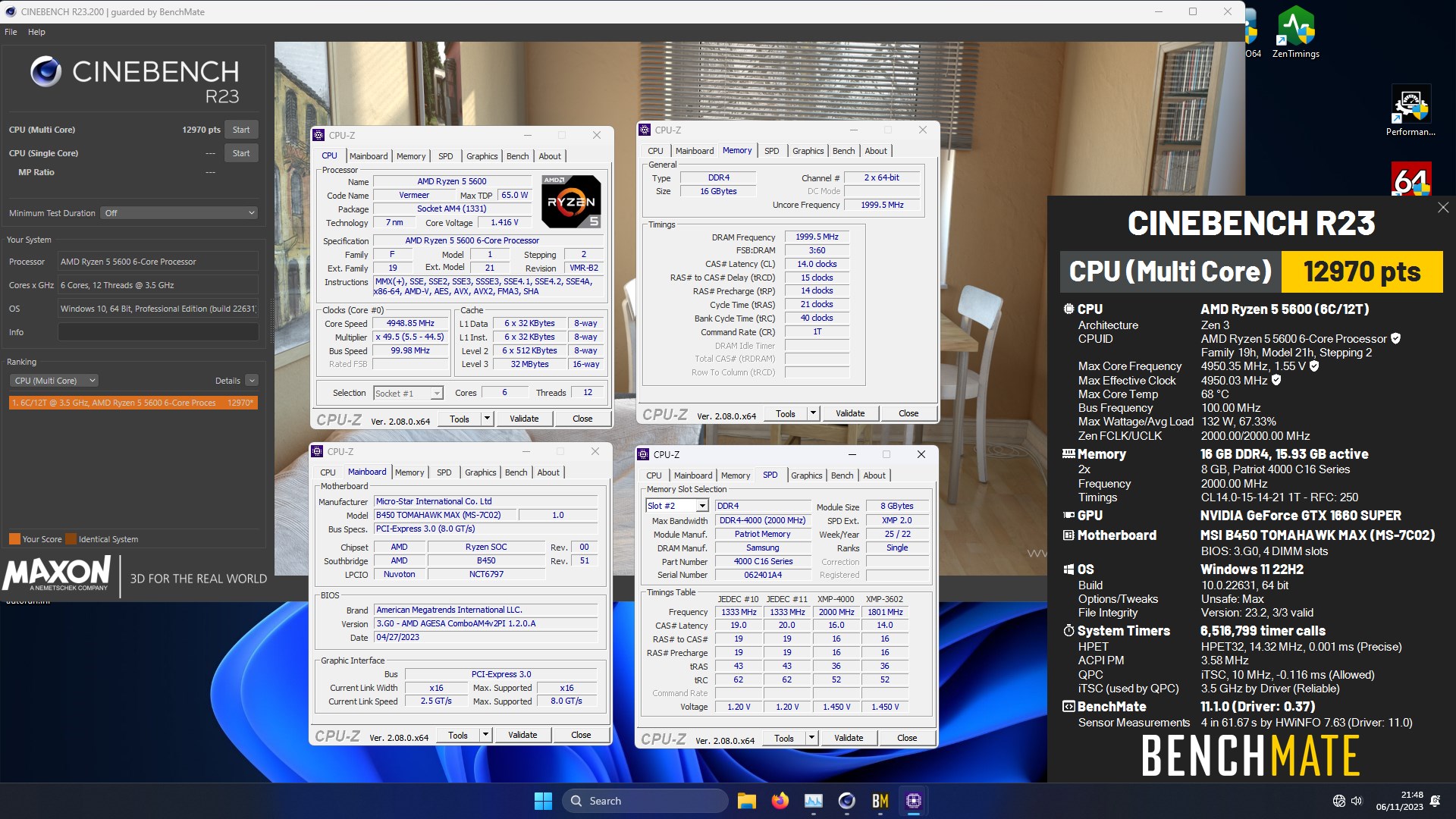
Task: Open notification icon in system tray
Action: pyautogui.click(x=1435, y=801)
